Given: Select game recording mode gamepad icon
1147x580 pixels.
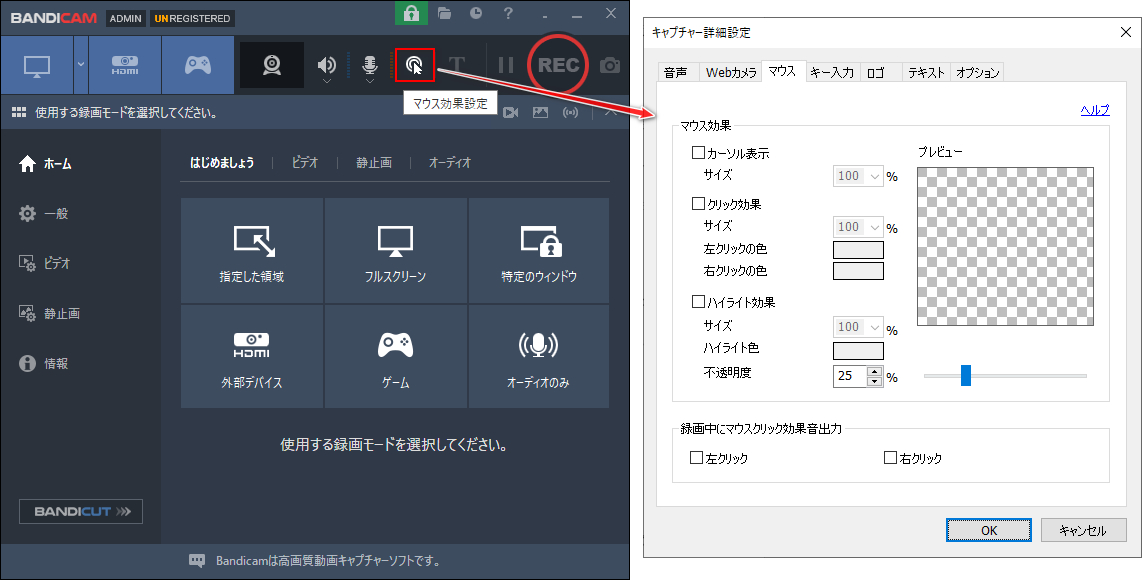Looking at the screenshot, I should tap(198, 65).
